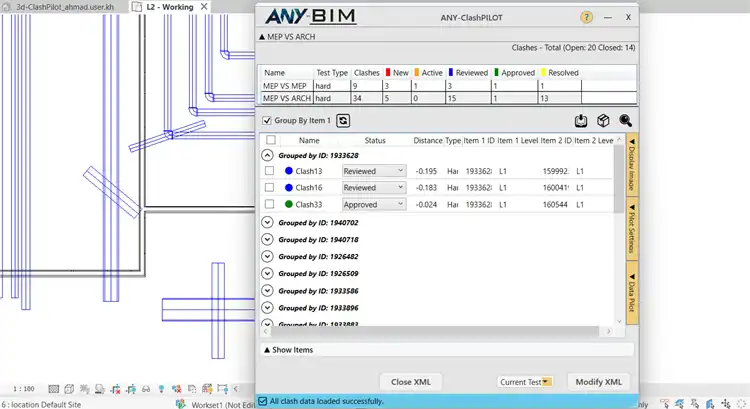
Task: Click the magnifier search icon
Action: pyautogui.click(x=625, y=121)
